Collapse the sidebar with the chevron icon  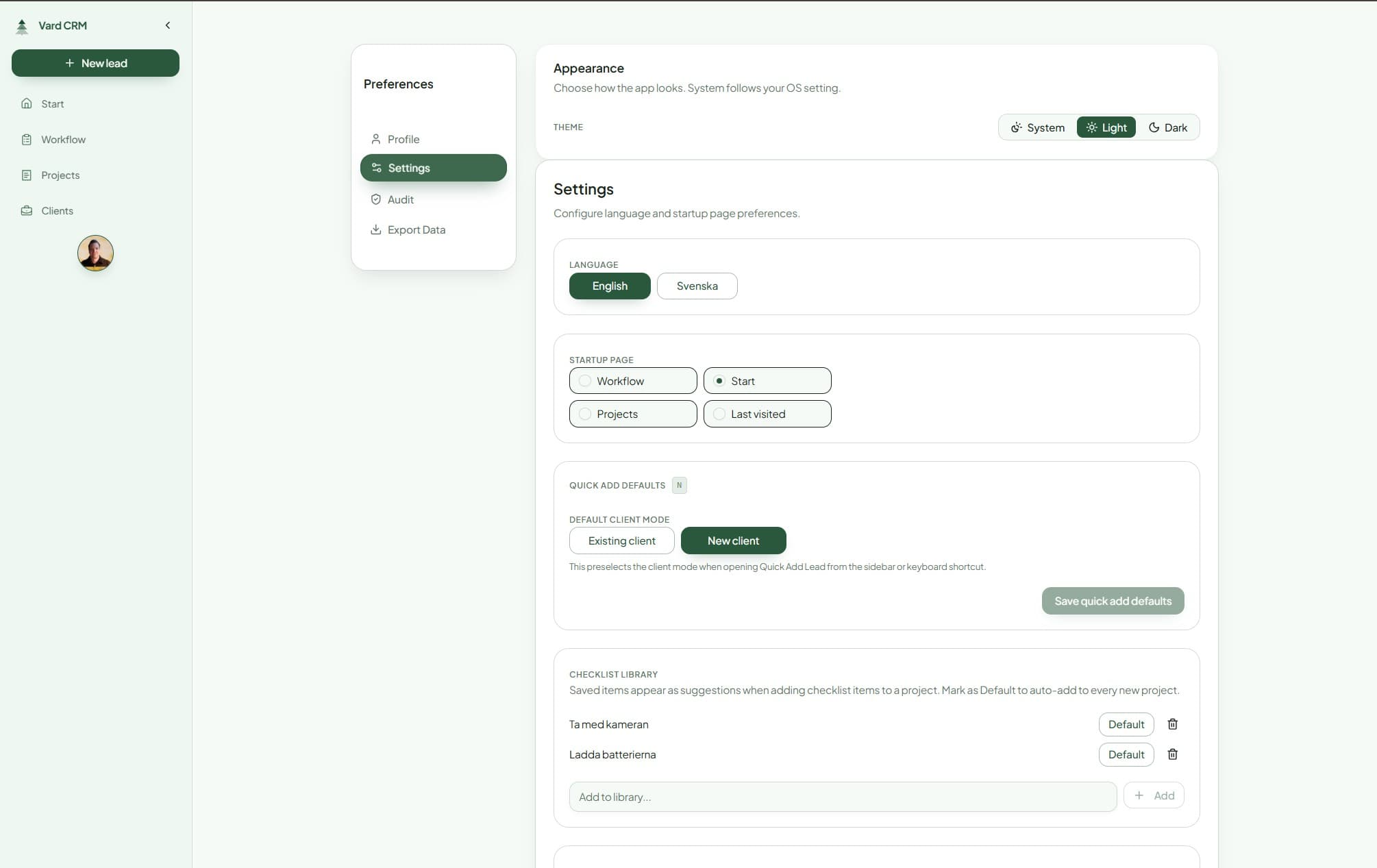tap(167, 25)
